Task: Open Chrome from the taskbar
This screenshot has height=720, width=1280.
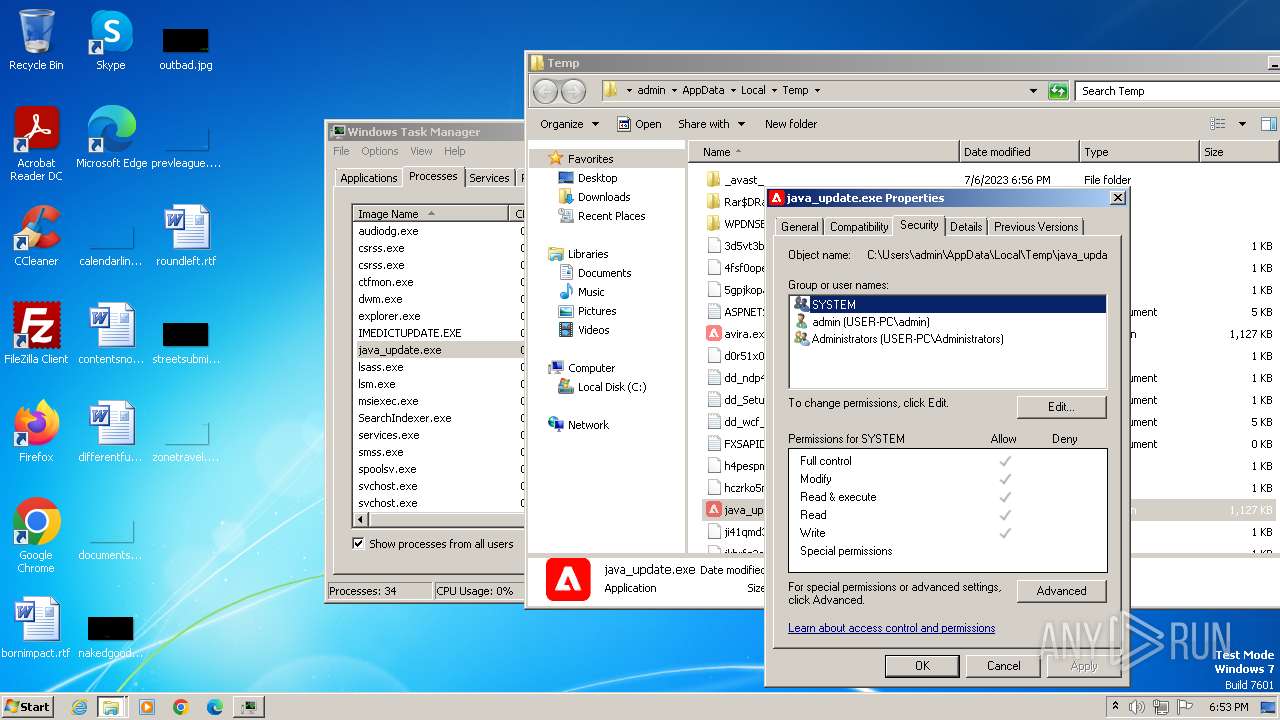Action: point(181,707)
